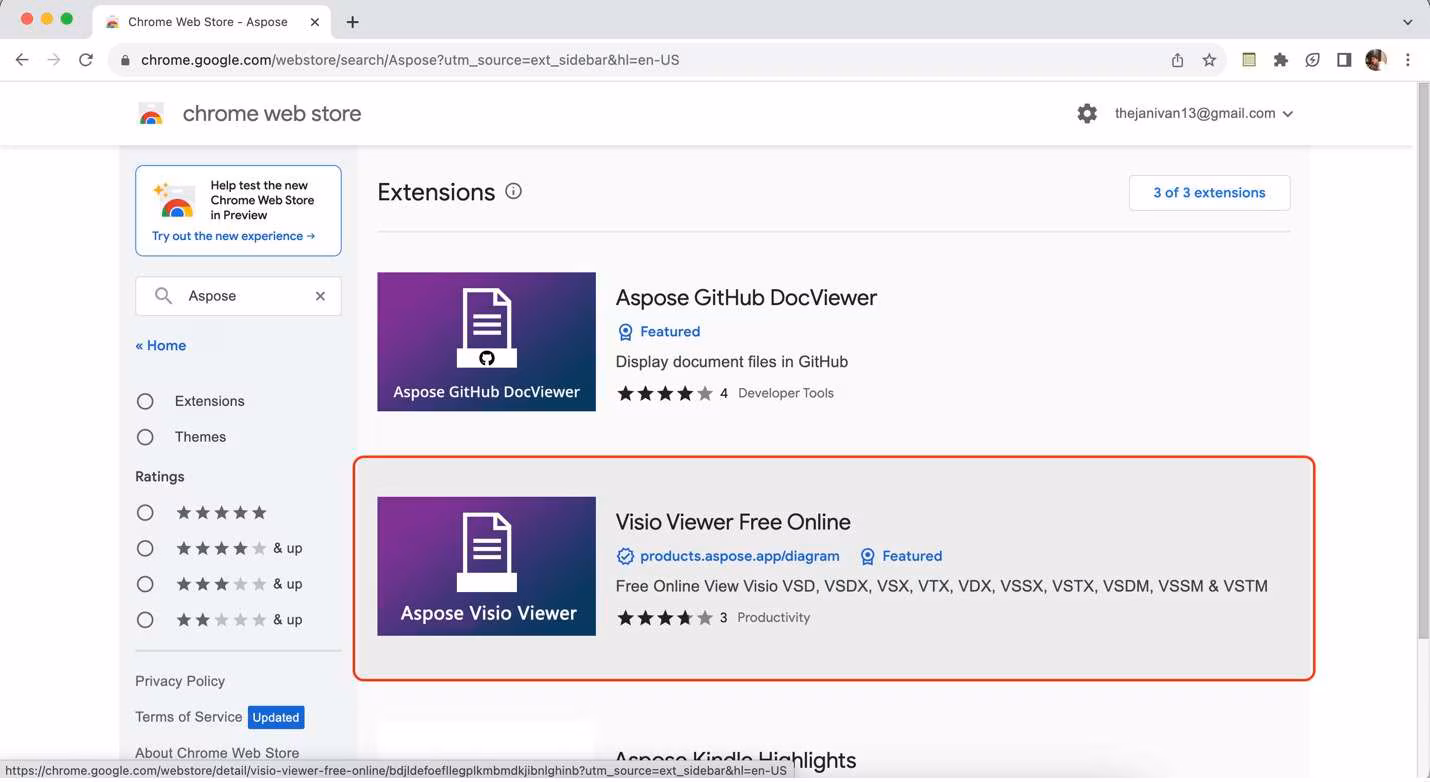The height and width of the screenshot is (782, 1430).
Task: Open Aspose GitHub DocViewer extension title
Action: 746,298
